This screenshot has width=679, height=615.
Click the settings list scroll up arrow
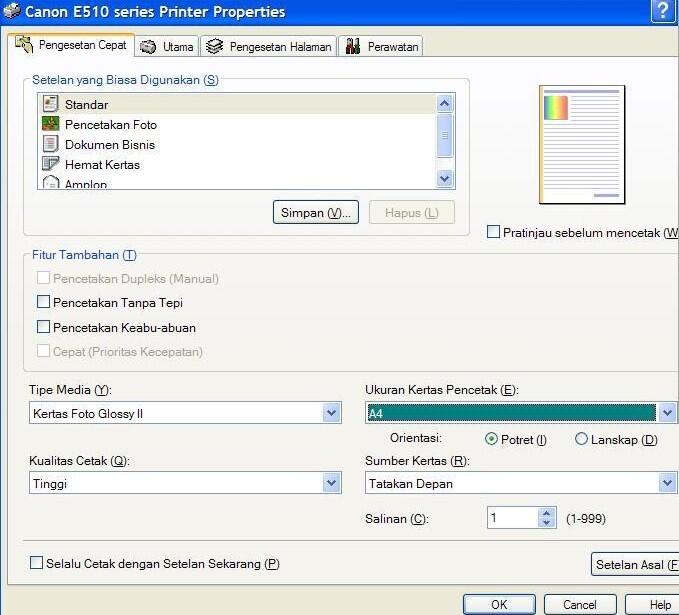click(445, 104)
